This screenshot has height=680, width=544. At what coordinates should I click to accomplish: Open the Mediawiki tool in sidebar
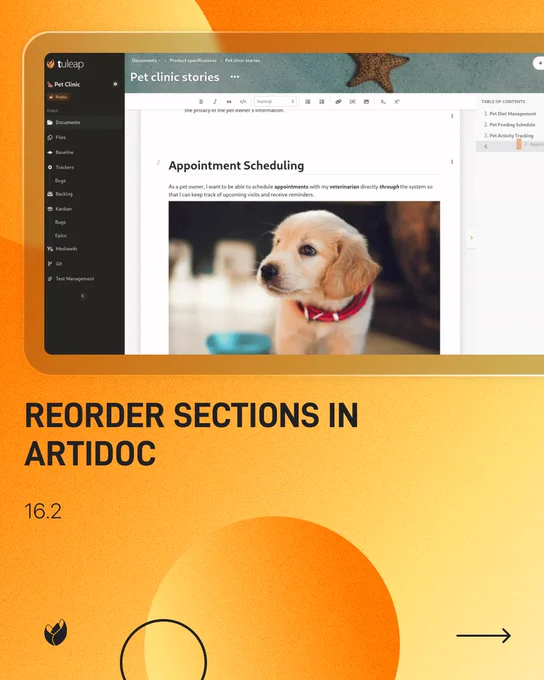point(66,249)
